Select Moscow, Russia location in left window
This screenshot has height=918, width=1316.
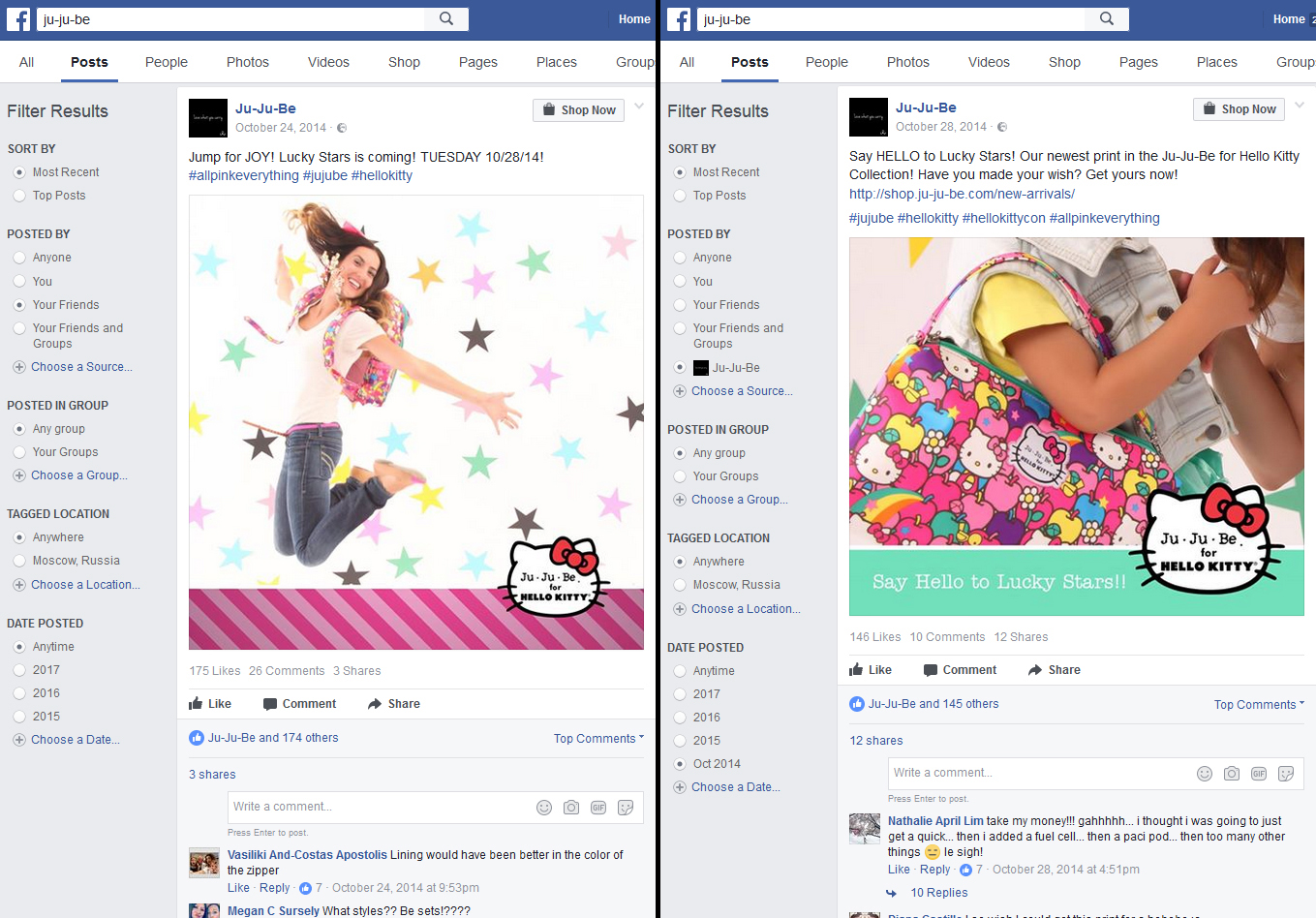tap(19, 561)
